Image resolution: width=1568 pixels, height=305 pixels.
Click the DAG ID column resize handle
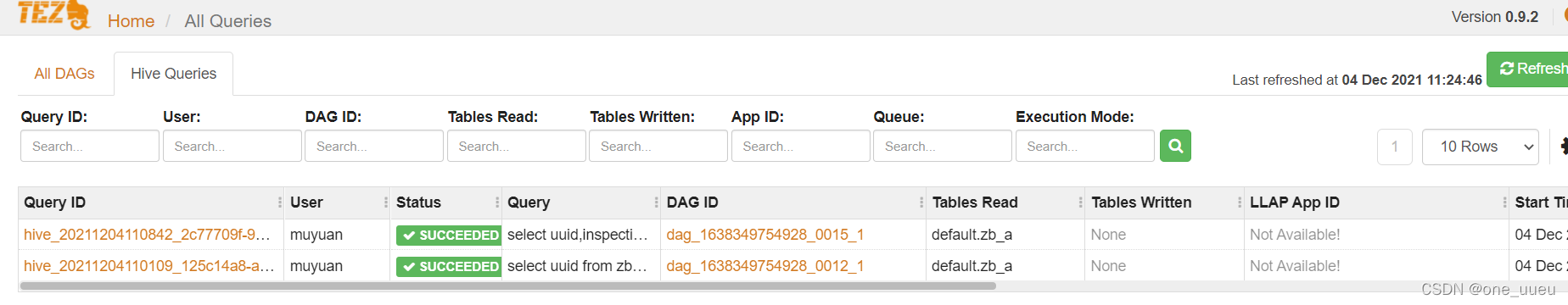tap(921, 202)
